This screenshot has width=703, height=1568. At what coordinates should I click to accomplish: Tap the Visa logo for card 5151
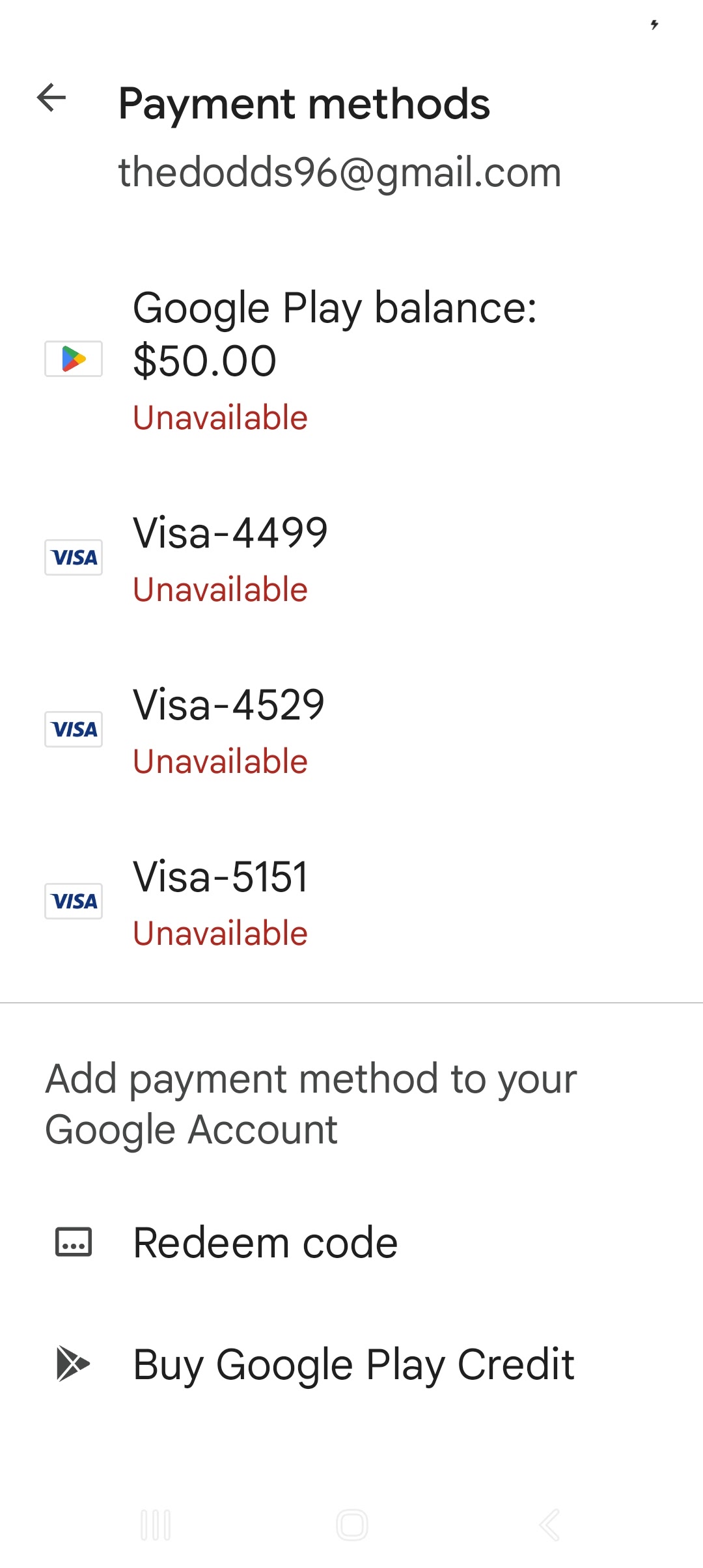coord(74,901)
